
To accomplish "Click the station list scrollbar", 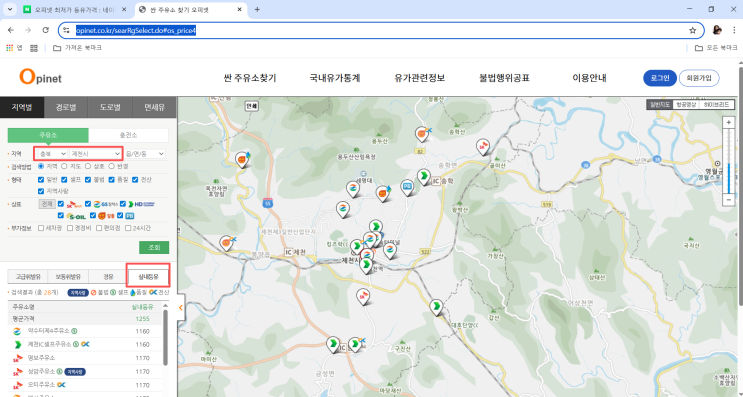I will click(x=165, y=337).
